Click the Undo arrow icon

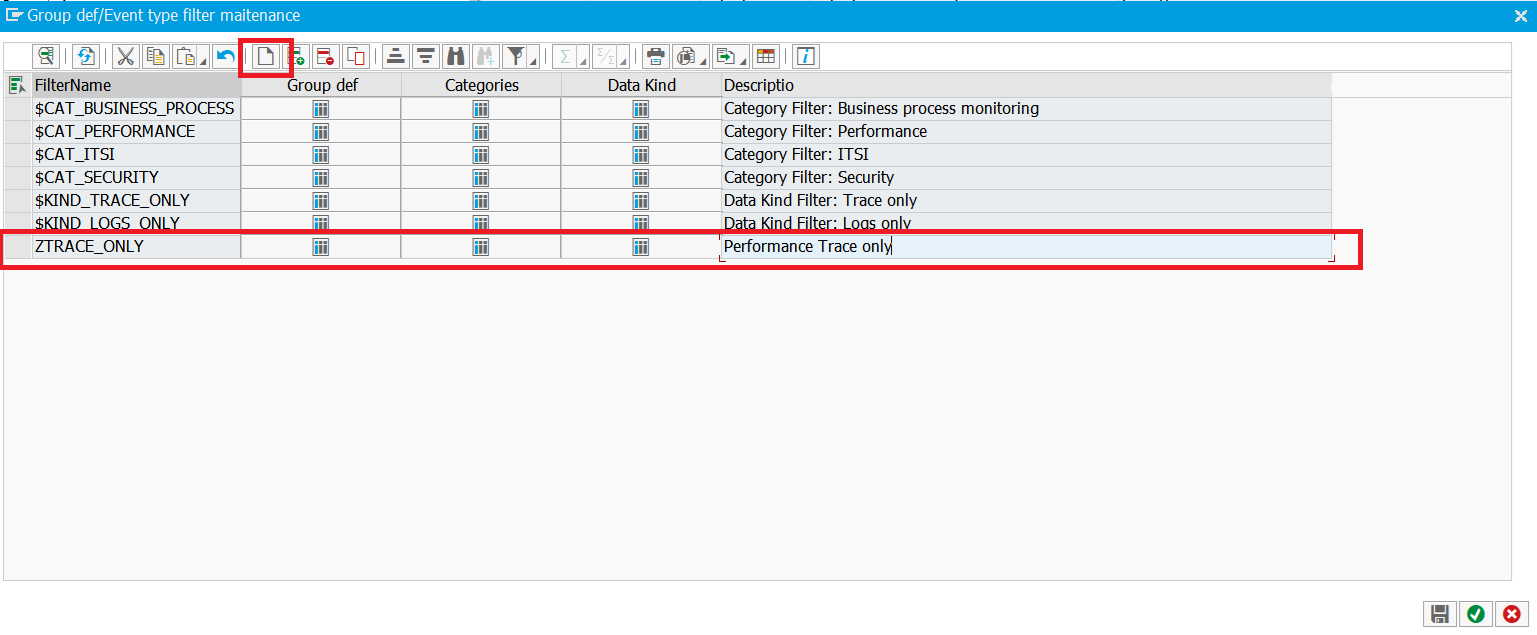click(x=226, y=56)
